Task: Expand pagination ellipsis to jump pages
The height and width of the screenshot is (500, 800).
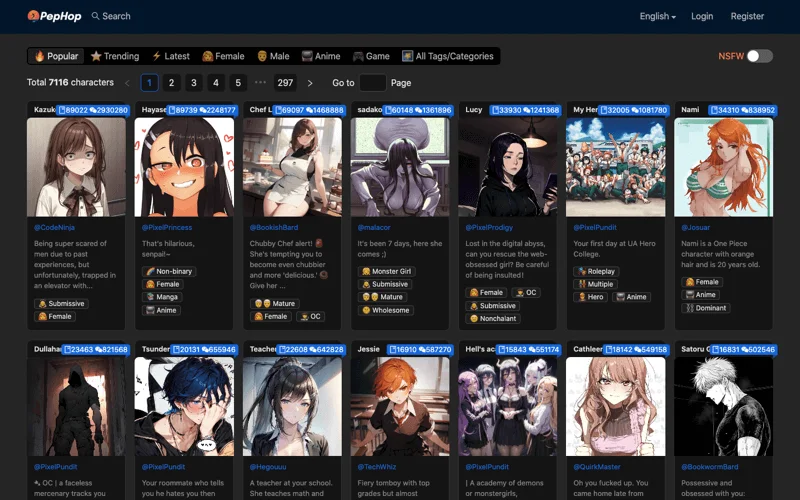Action: [x=260, y=83]
